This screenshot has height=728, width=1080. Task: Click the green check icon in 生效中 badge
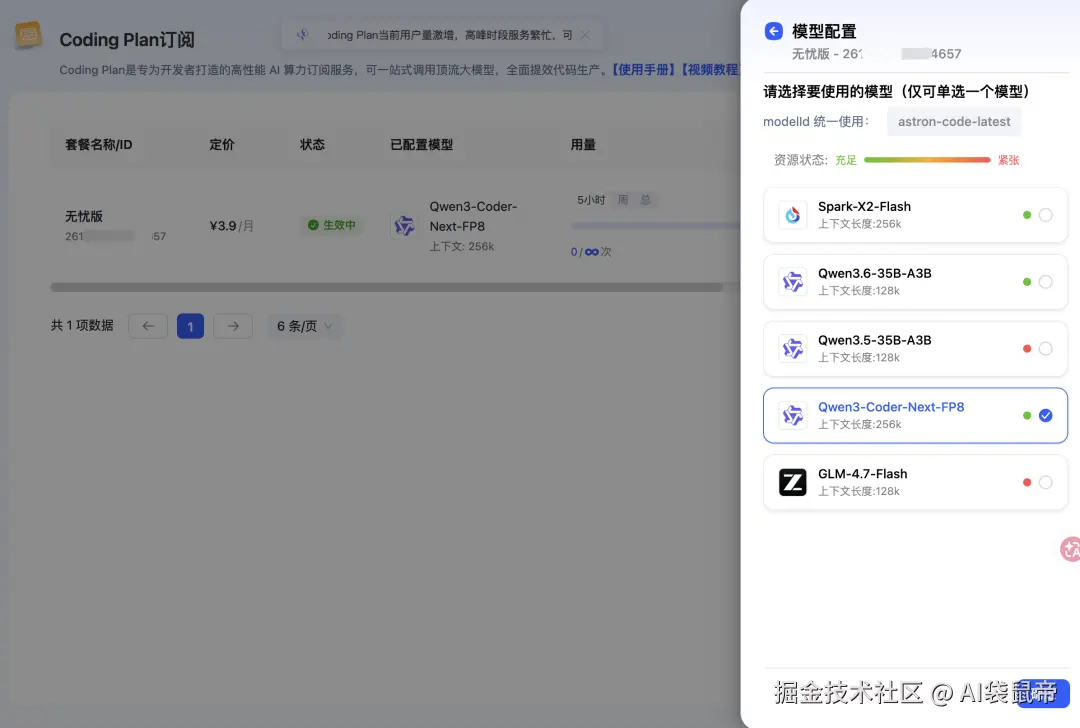313,225
